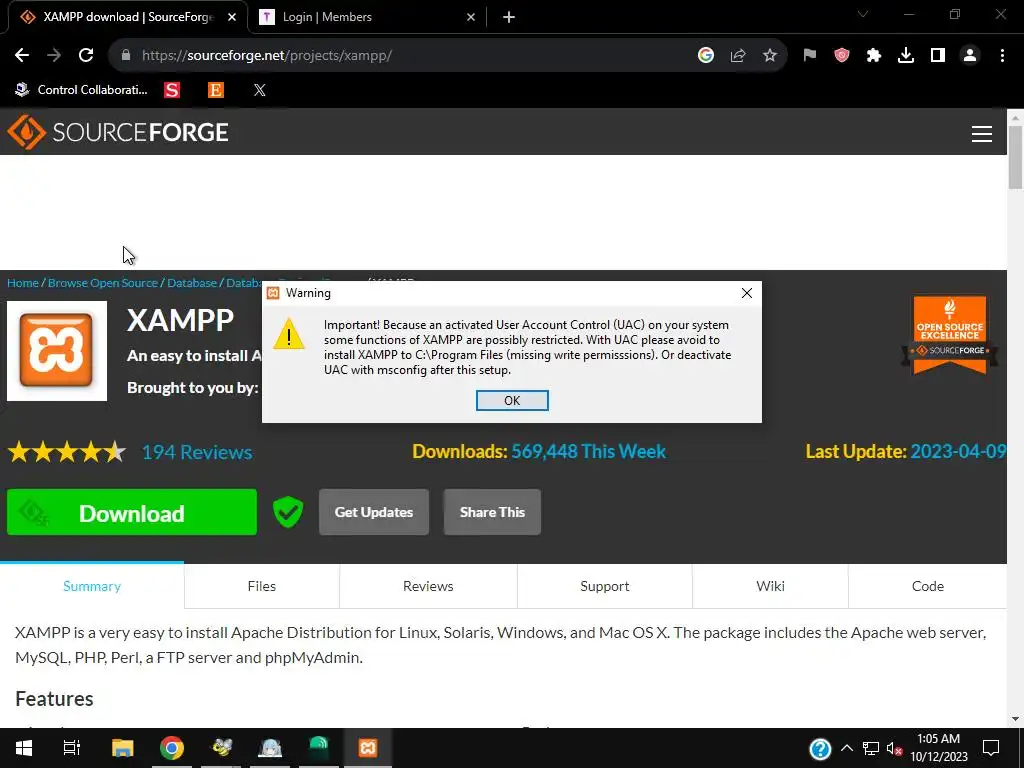This screenshot has height=768, width=1024.
Task: Open the orange E bookmark
Action: [216, 90]
